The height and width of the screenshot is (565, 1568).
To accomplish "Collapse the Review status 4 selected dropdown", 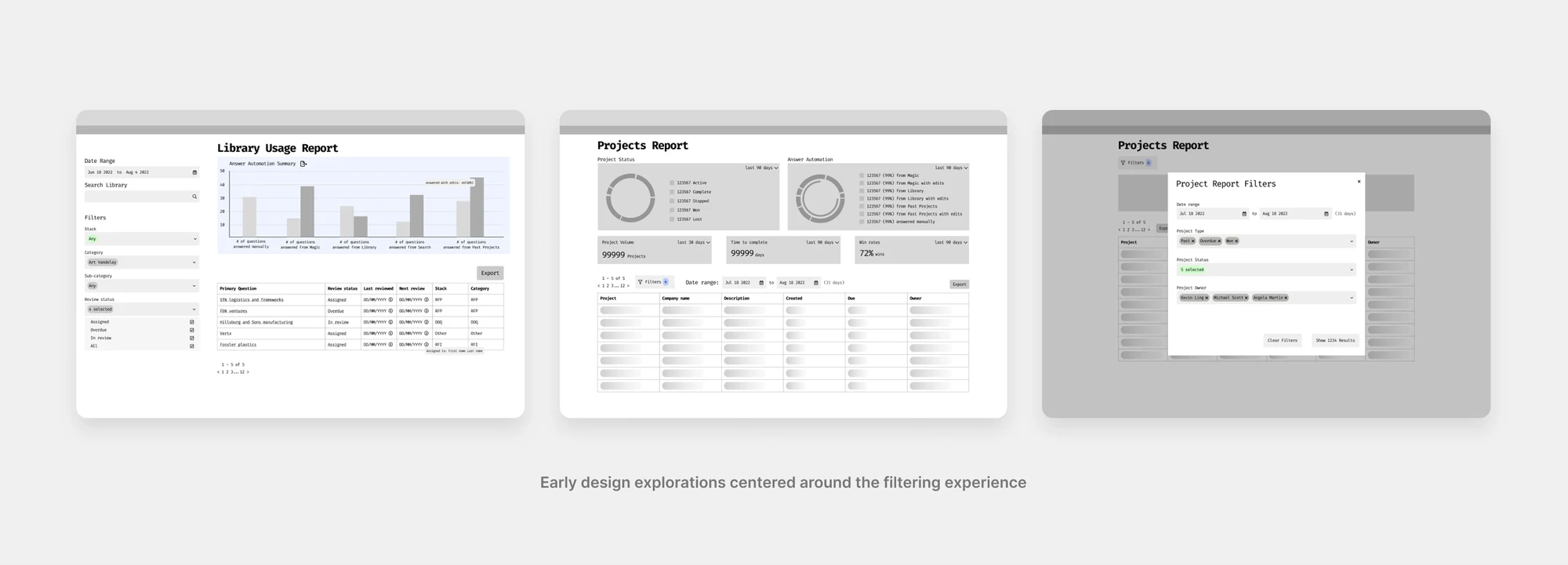I will click(142, 310).
